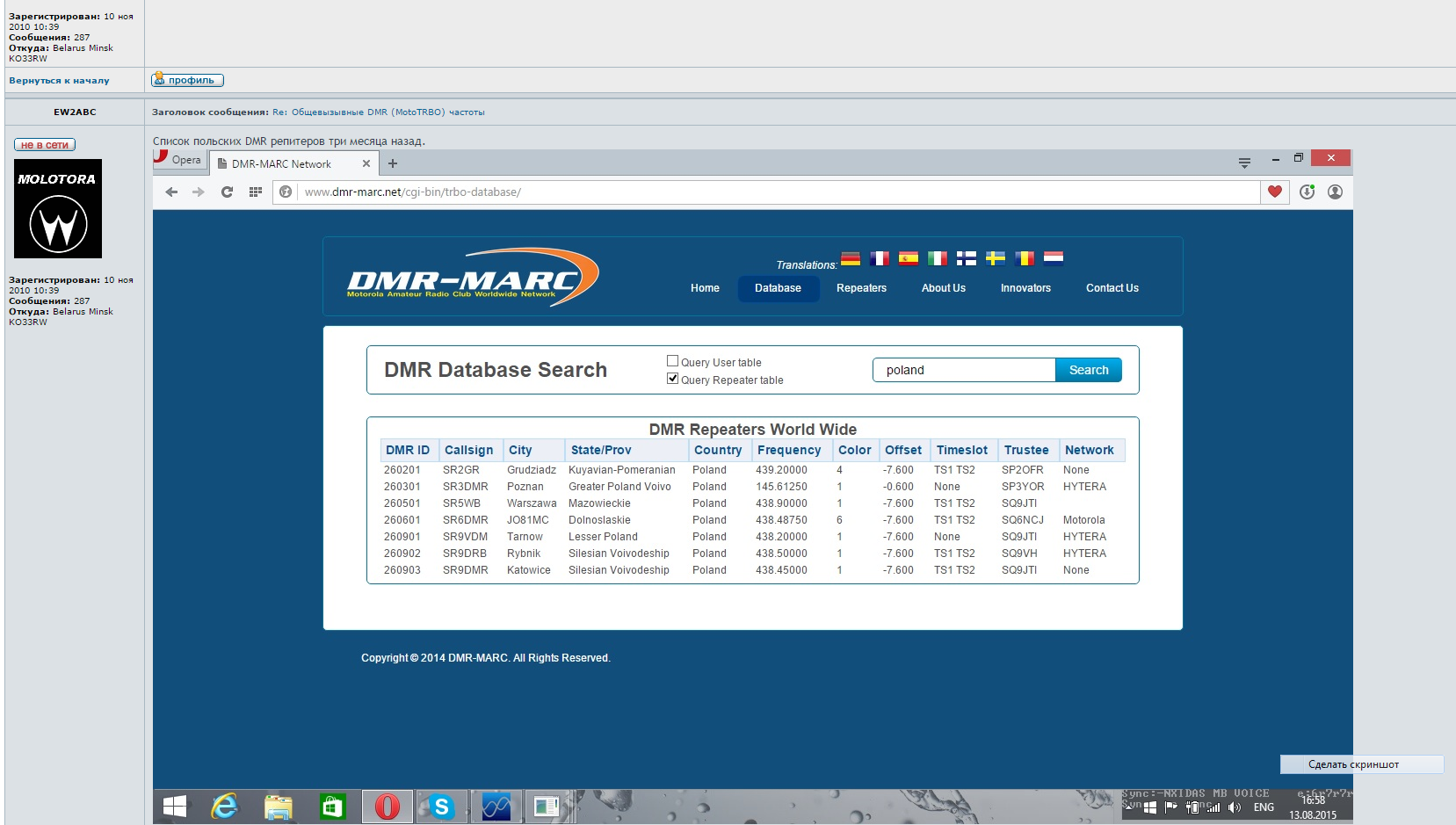Select the SR3DMR callsign cell
Image resolution: width=1456 pixels, height=825 pixels.
click(466, 487)
